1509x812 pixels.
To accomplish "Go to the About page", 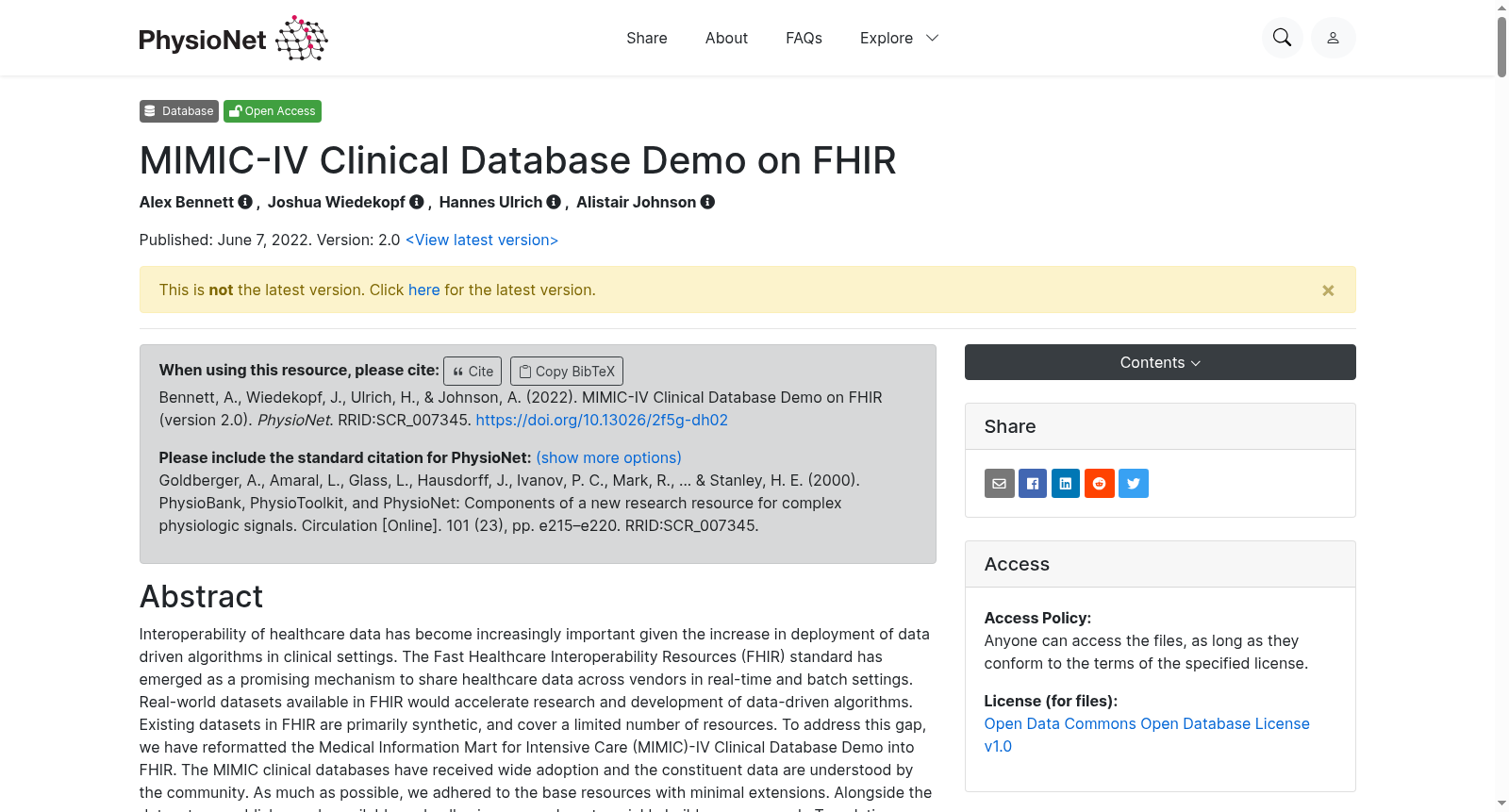I will pos(726,38).
